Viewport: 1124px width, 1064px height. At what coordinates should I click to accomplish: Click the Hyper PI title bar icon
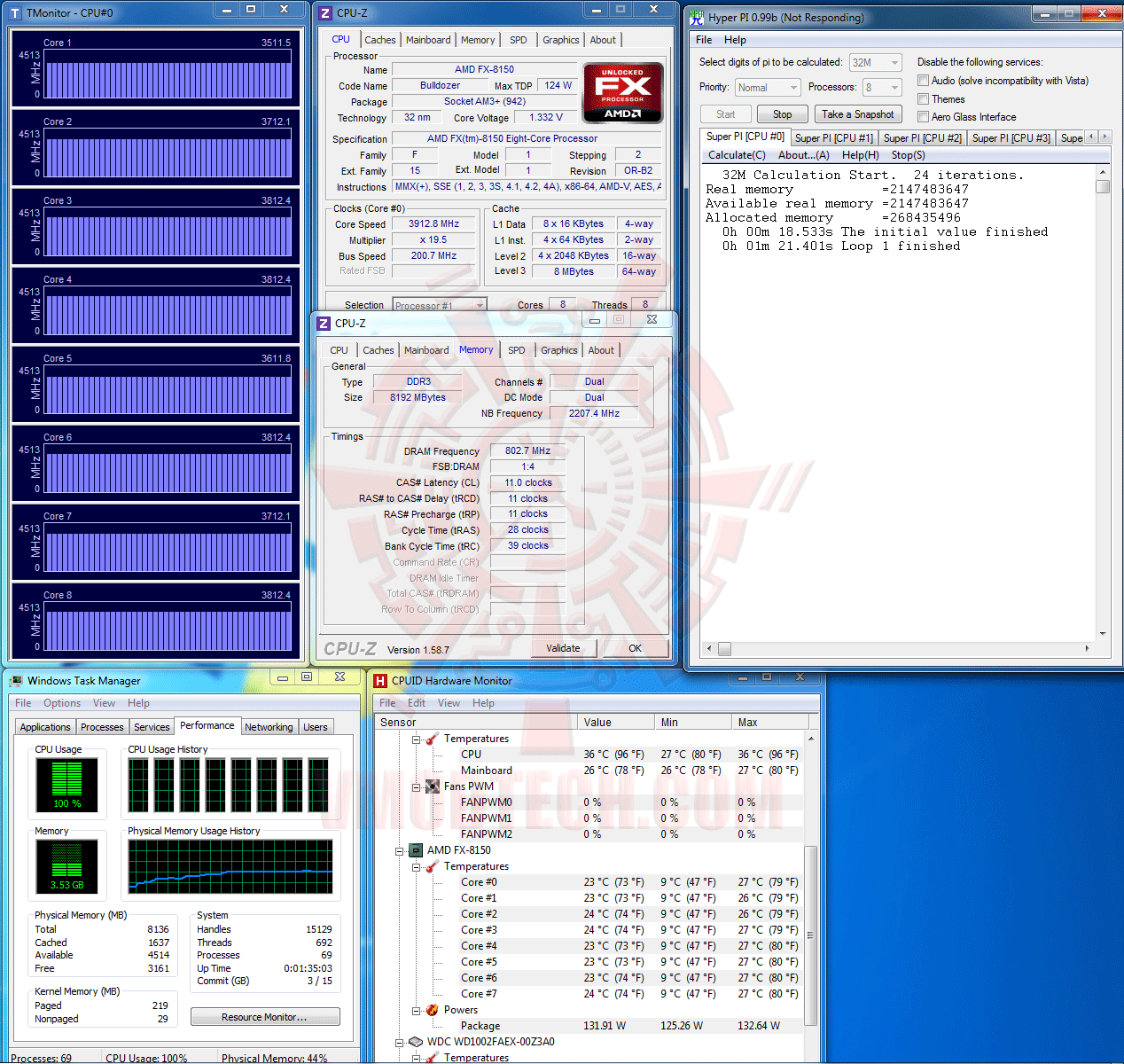(x=697, y=17)
